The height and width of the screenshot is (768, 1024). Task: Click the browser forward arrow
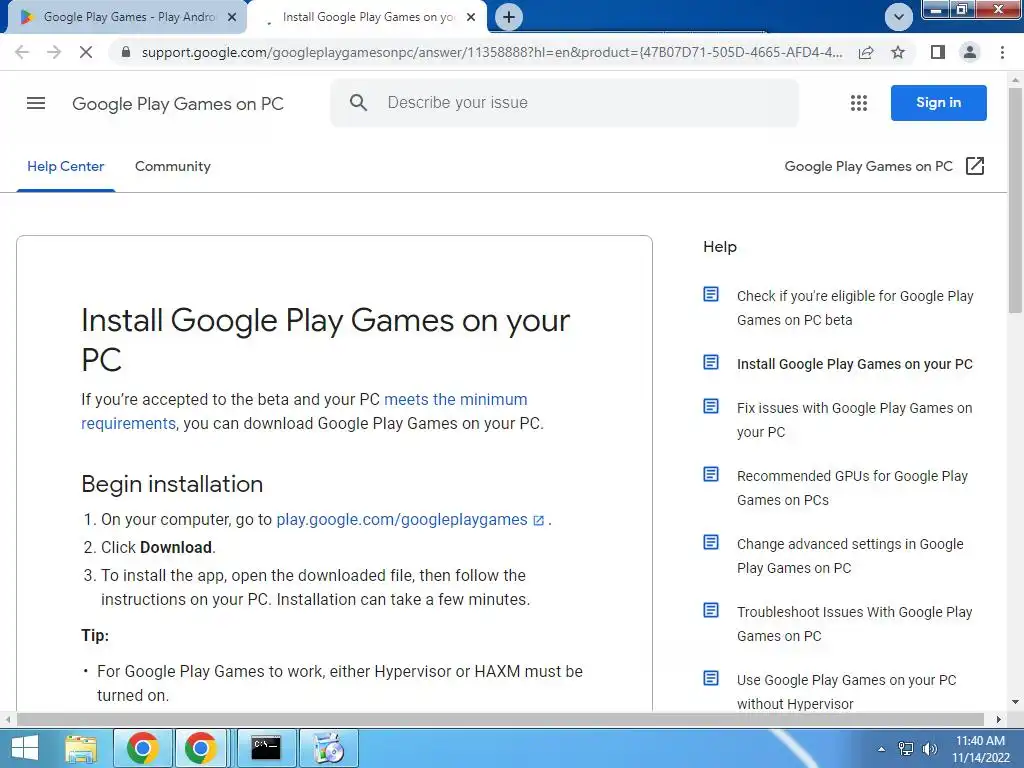[x=54, y=52]
